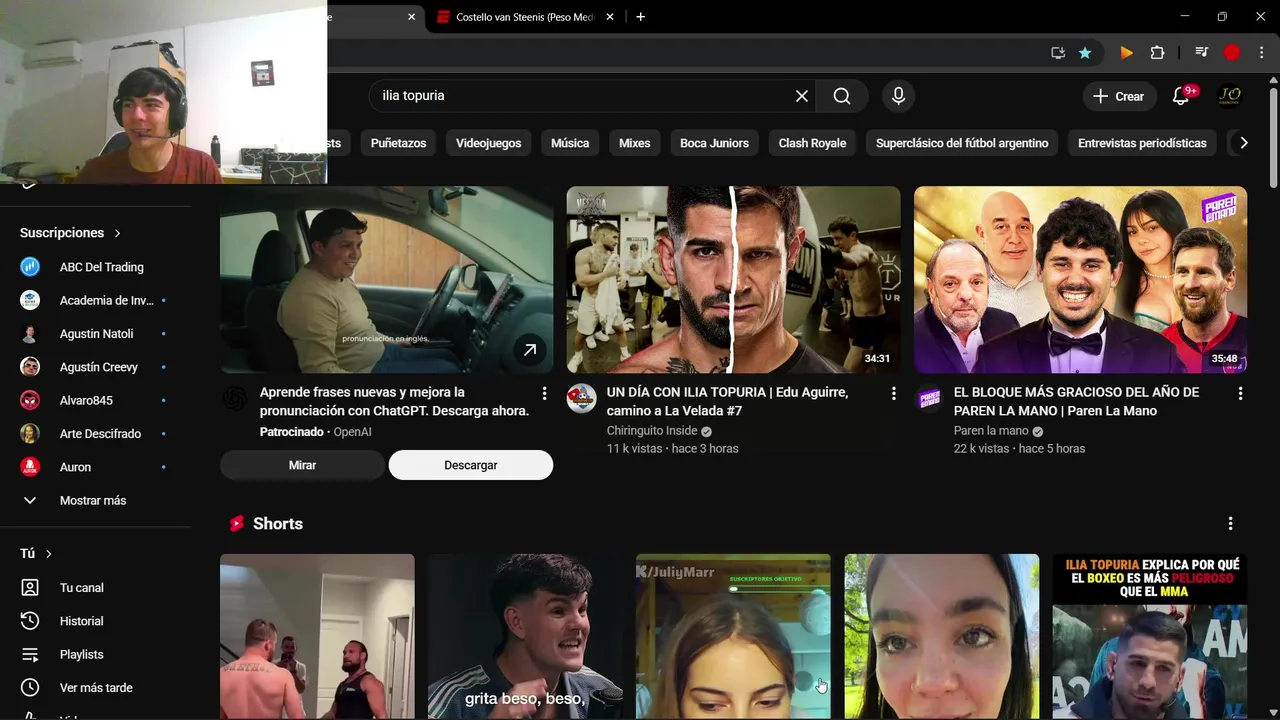Open the OpenAI advertiser avatar
1280x720 pixels.
(x=234, y=398)
